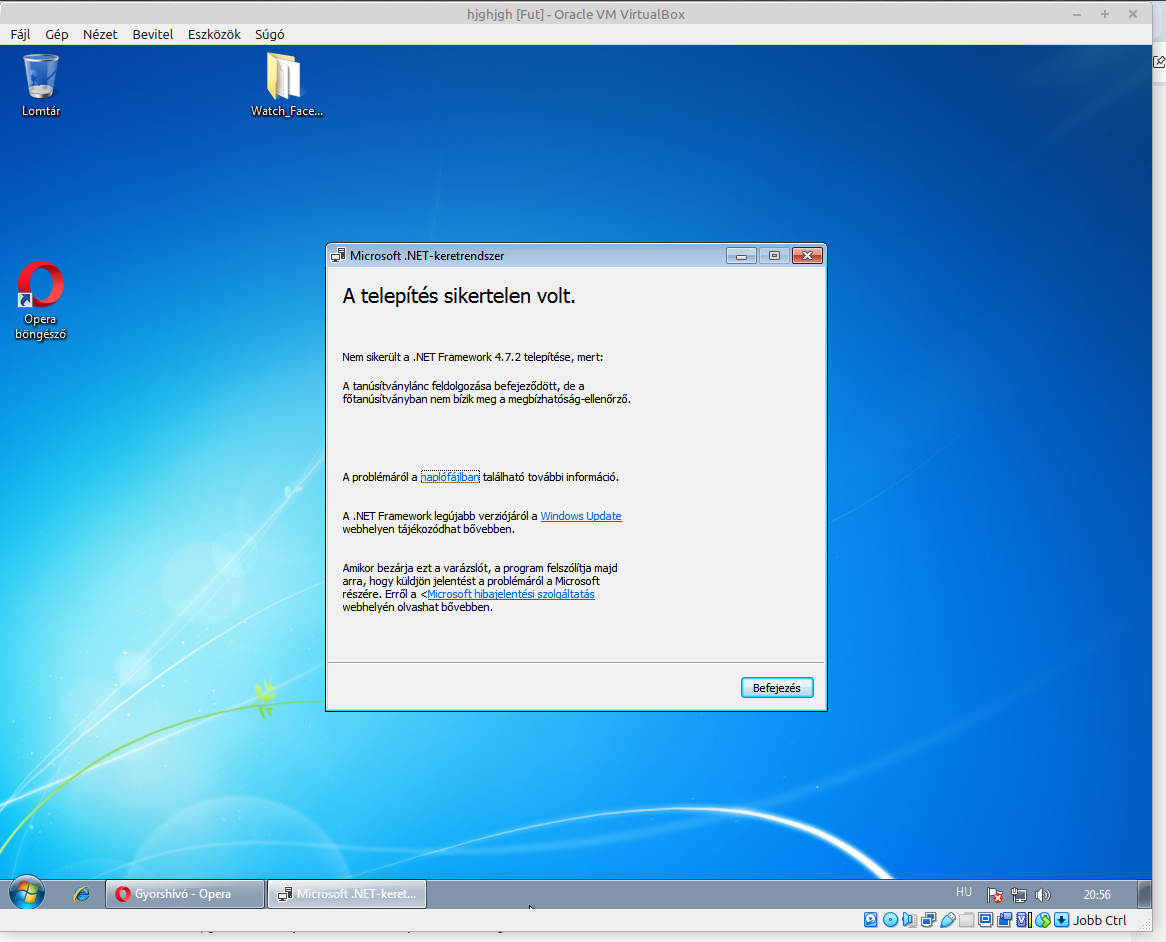The width and height of the screenshot is (1166, 942).
Task: Open the Action Center flag icon
Action: pyautogui.click(x=995, y=895)
